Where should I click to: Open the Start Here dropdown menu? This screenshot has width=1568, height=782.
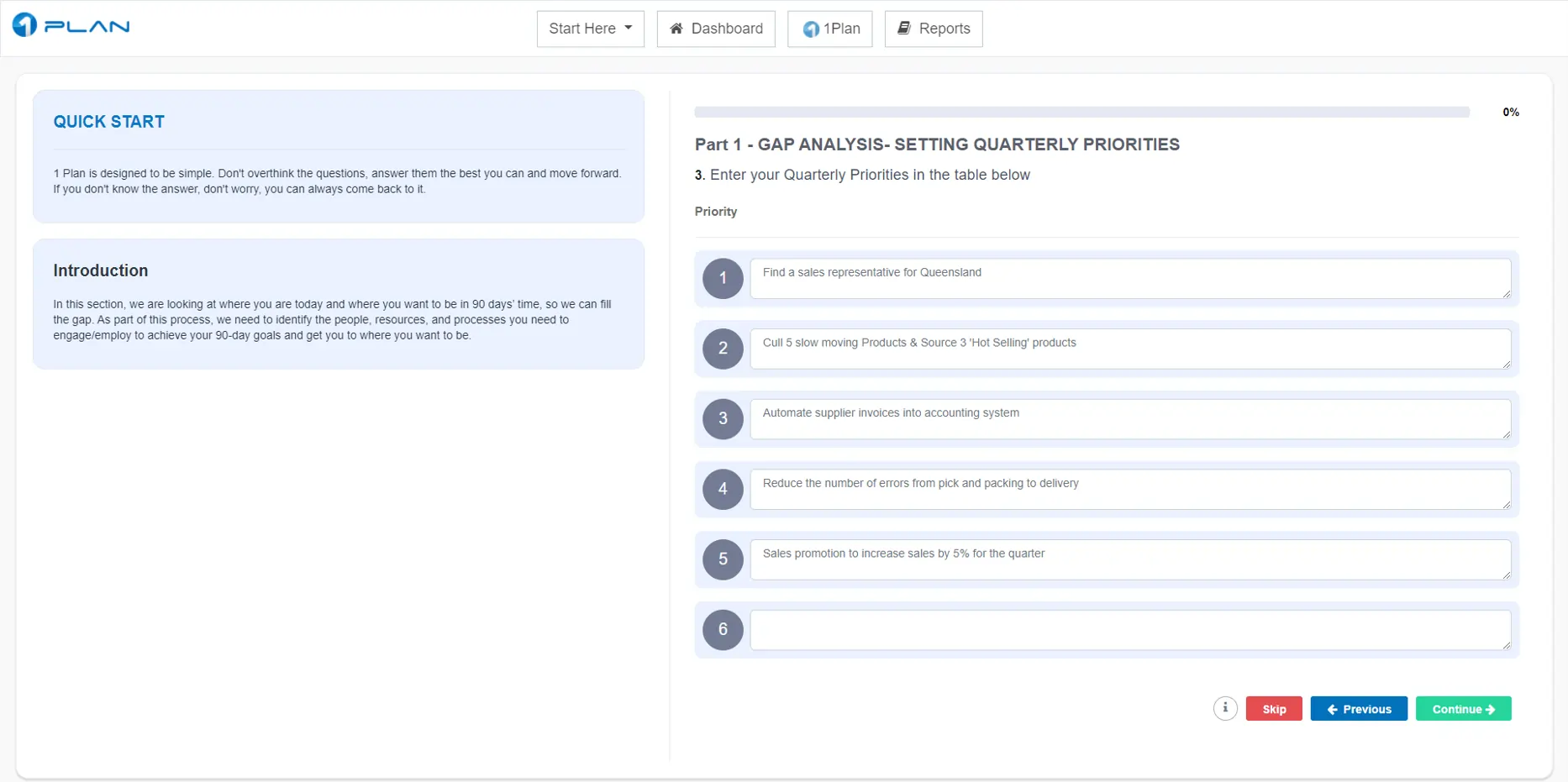[590, 29]
